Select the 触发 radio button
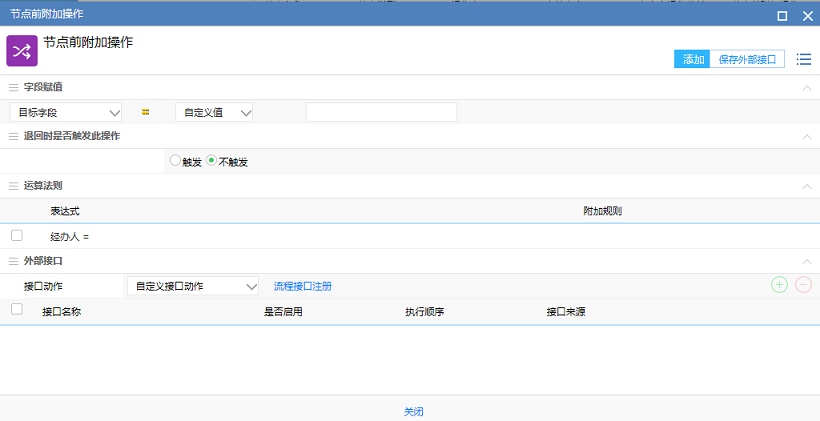Viewport: 820px width, 421px height. [175, 161]
